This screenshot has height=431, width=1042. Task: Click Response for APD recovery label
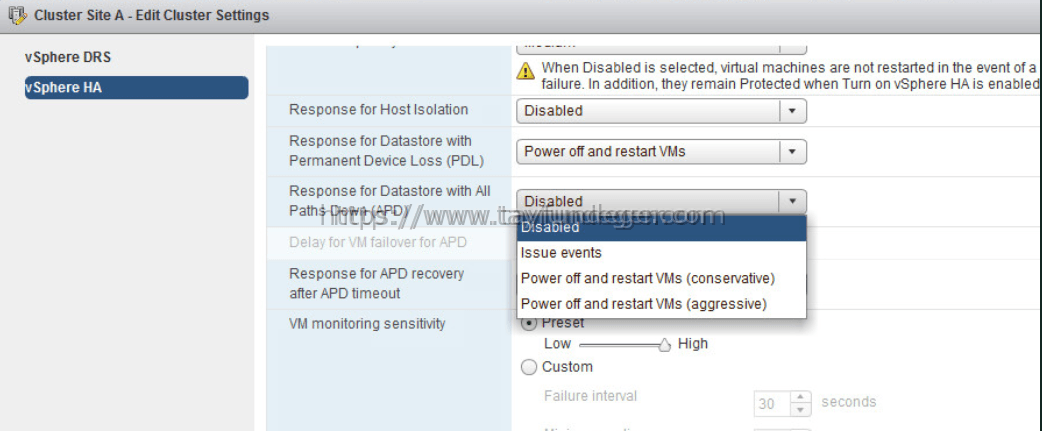tap(377, 284)
